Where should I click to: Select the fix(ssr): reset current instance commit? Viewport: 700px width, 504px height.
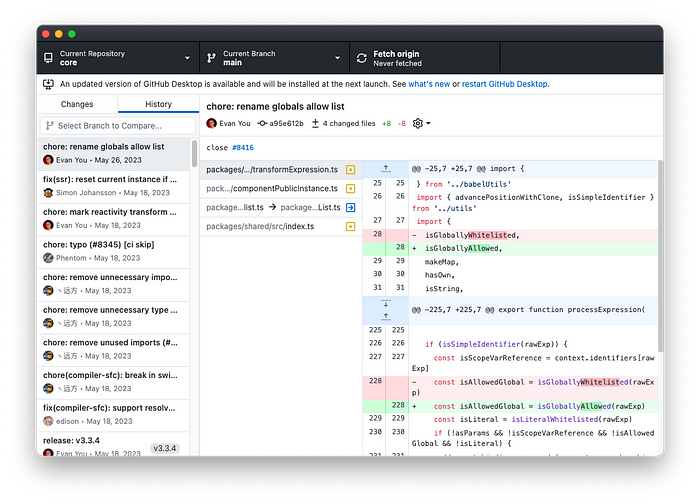pos(114,186)
